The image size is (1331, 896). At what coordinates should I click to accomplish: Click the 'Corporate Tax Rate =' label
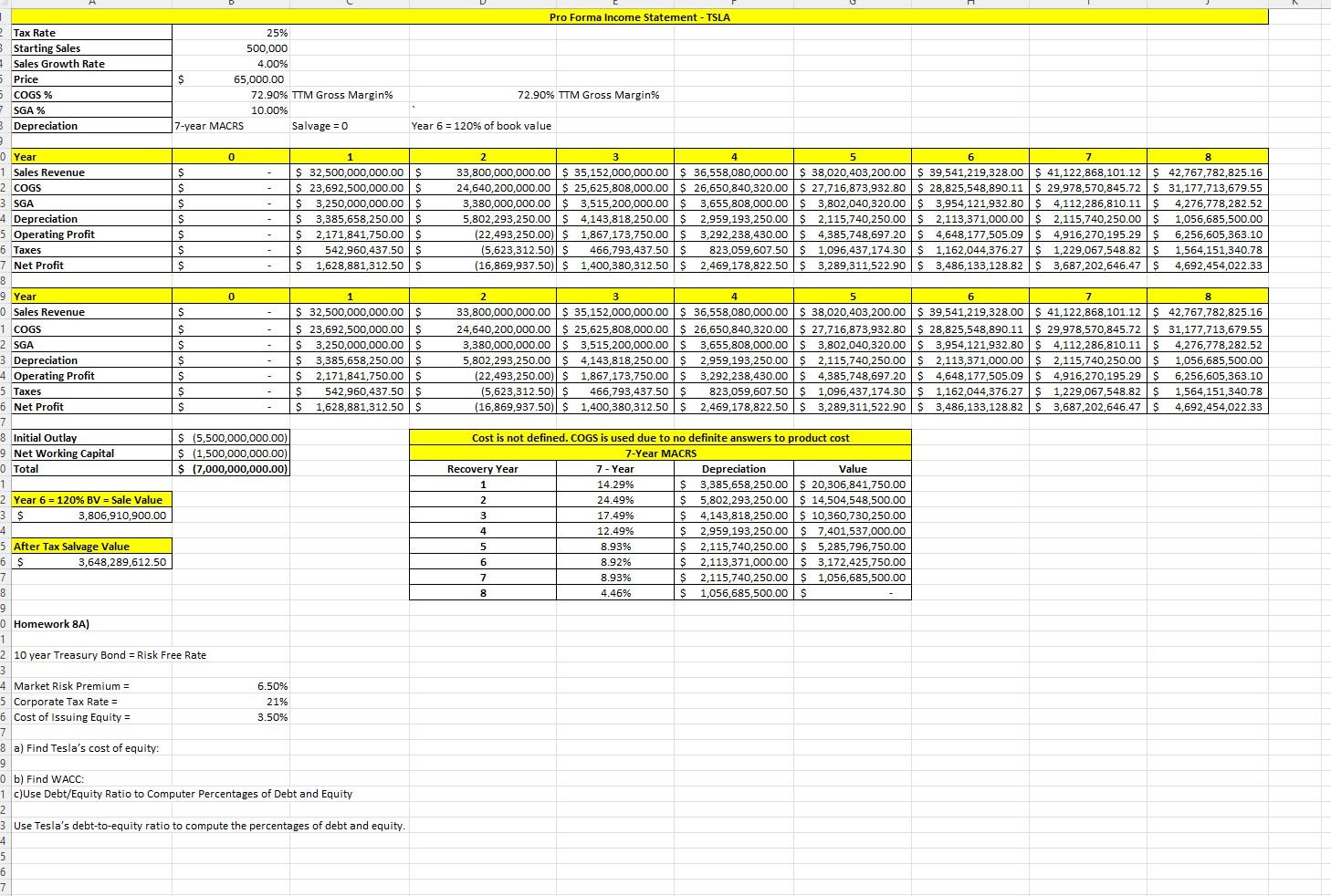point(91,702)
